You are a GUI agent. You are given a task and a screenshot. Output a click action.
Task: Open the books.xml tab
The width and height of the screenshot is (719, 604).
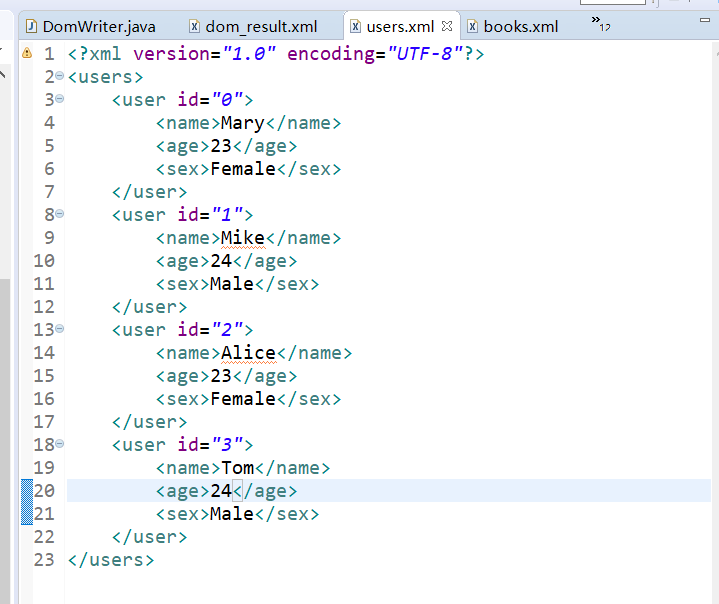pos(512,27)
